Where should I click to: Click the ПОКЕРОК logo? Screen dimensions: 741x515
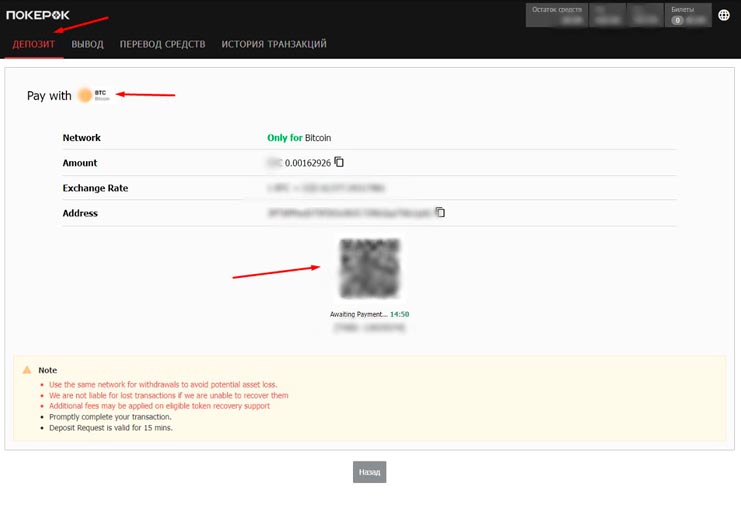[37, 15]
